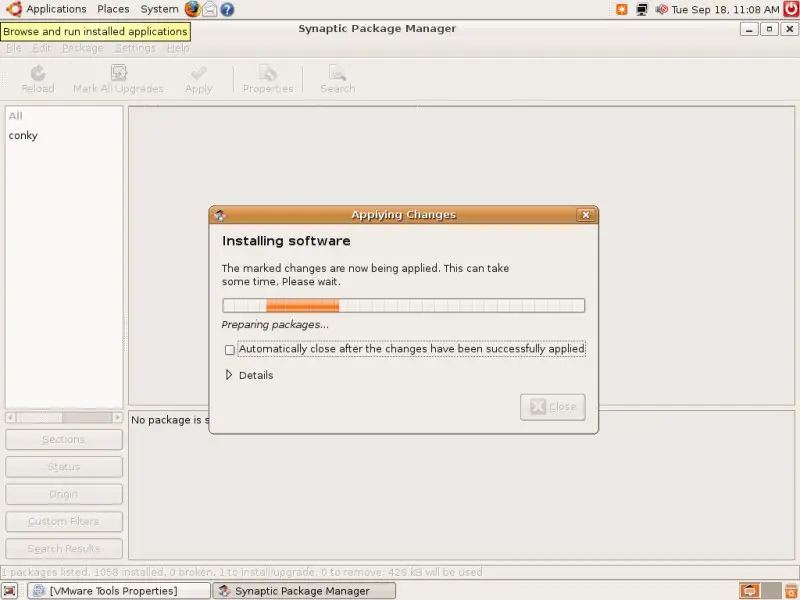This screenshot has height=600, width=800.
Task: Click the volume speaker tray icon
Action: 661,9
